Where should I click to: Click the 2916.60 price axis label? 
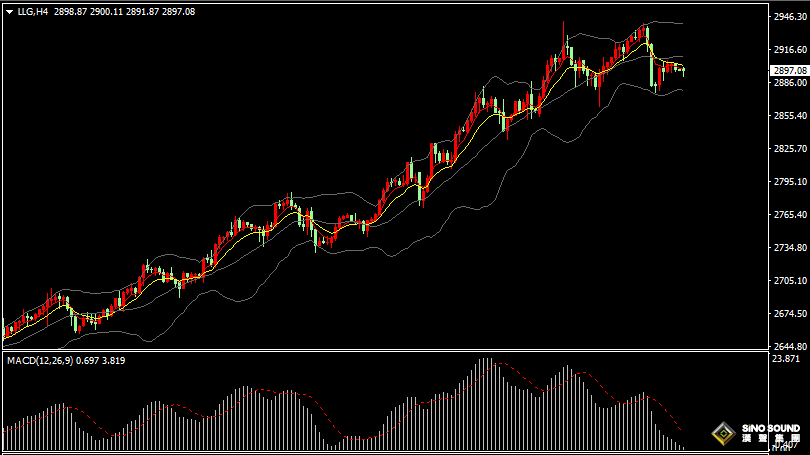coord(788,50)
